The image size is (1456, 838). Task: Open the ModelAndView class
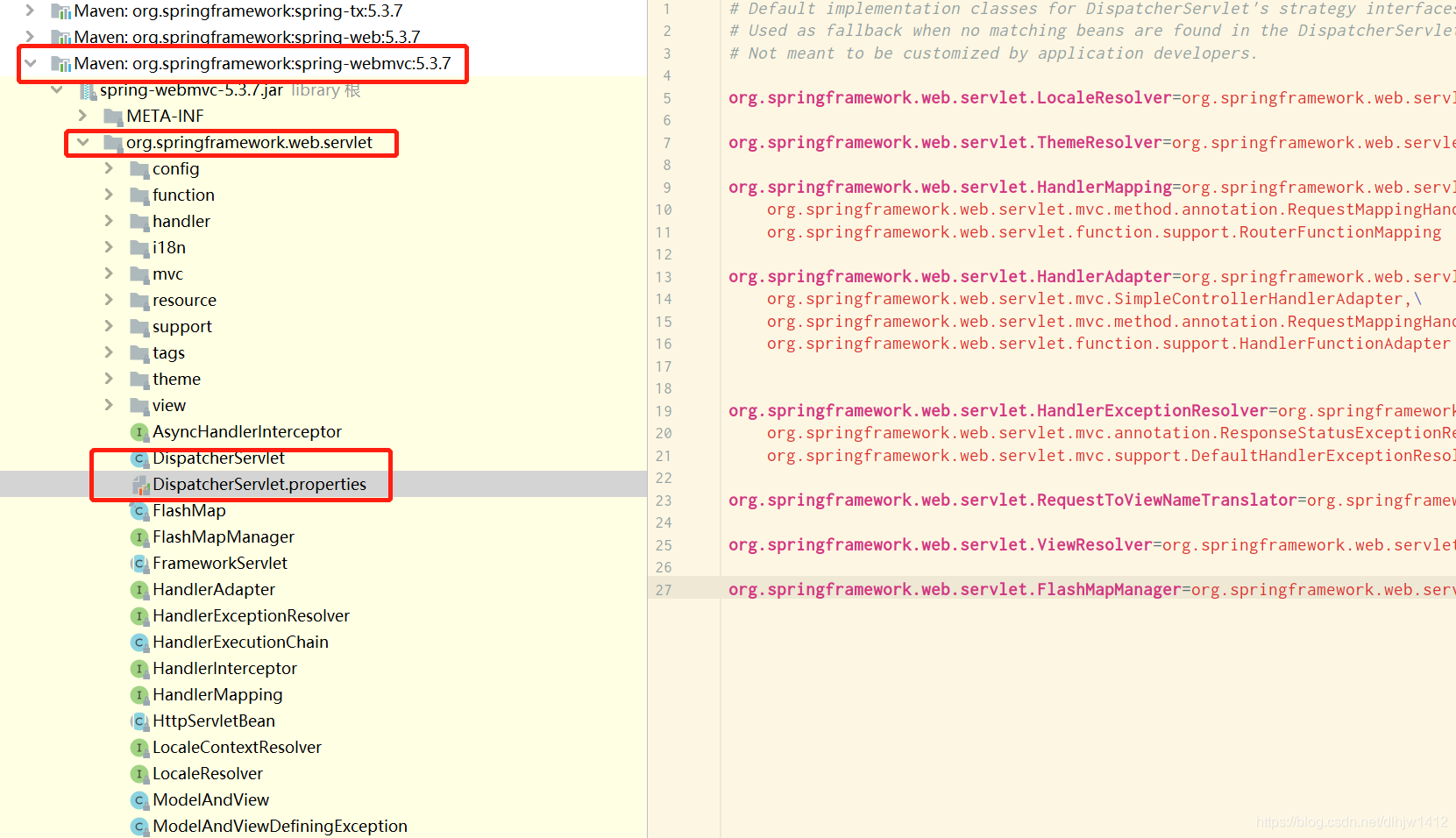[x=210, y=799]
